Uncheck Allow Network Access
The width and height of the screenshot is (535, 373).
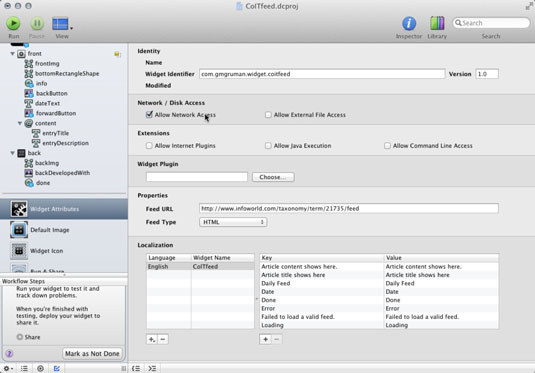coord(149,115)
